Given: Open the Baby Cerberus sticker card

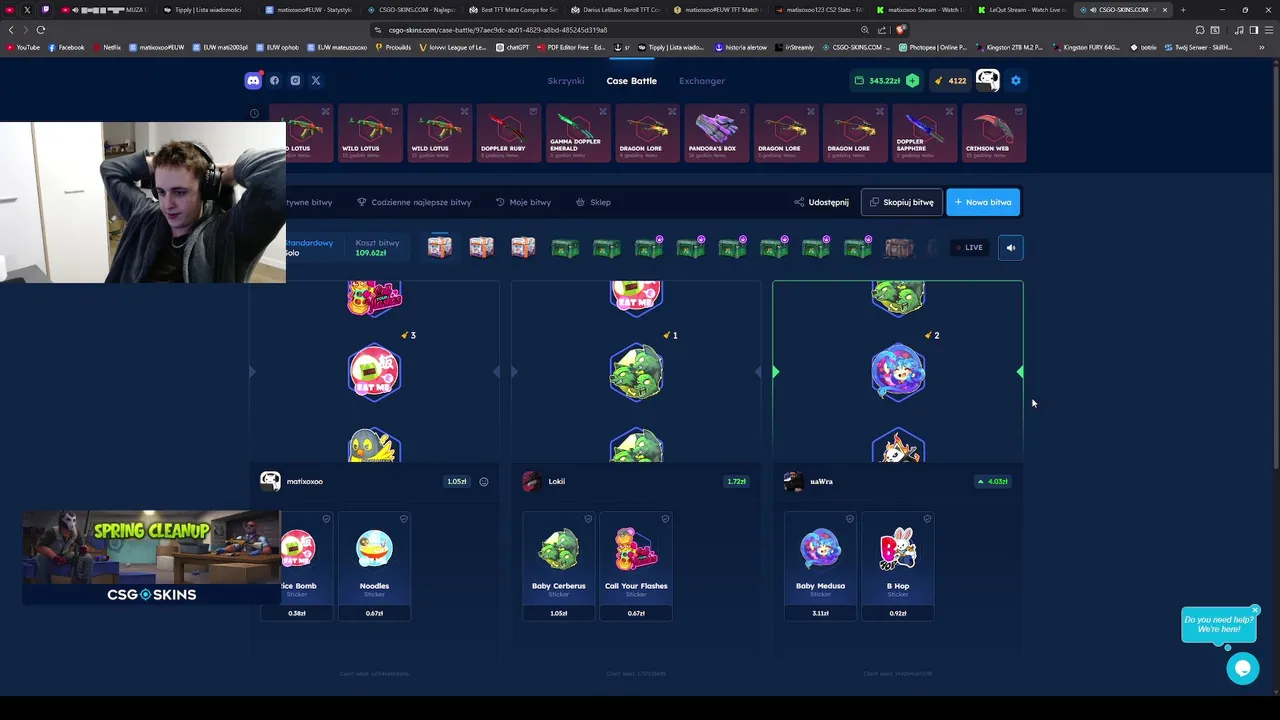Looking at the screenshot, I should (x=559, y=566).
